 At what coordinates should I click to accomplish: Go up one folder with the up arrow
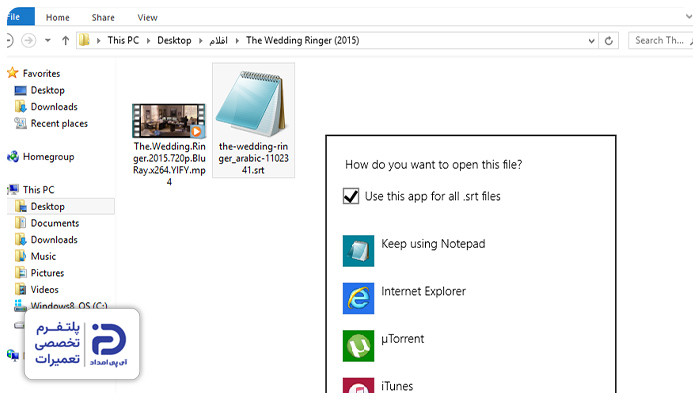click(66, 41)
